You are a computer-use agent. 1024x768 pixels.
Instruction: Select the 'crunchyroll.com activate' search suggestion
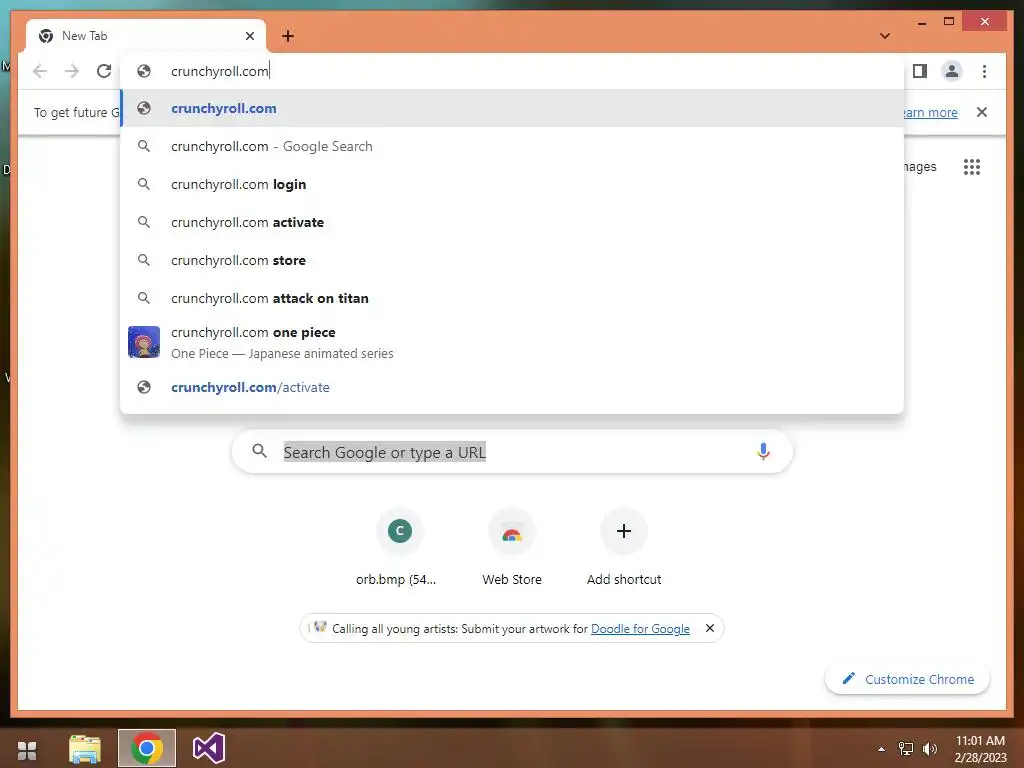click(x=512, y=222)
